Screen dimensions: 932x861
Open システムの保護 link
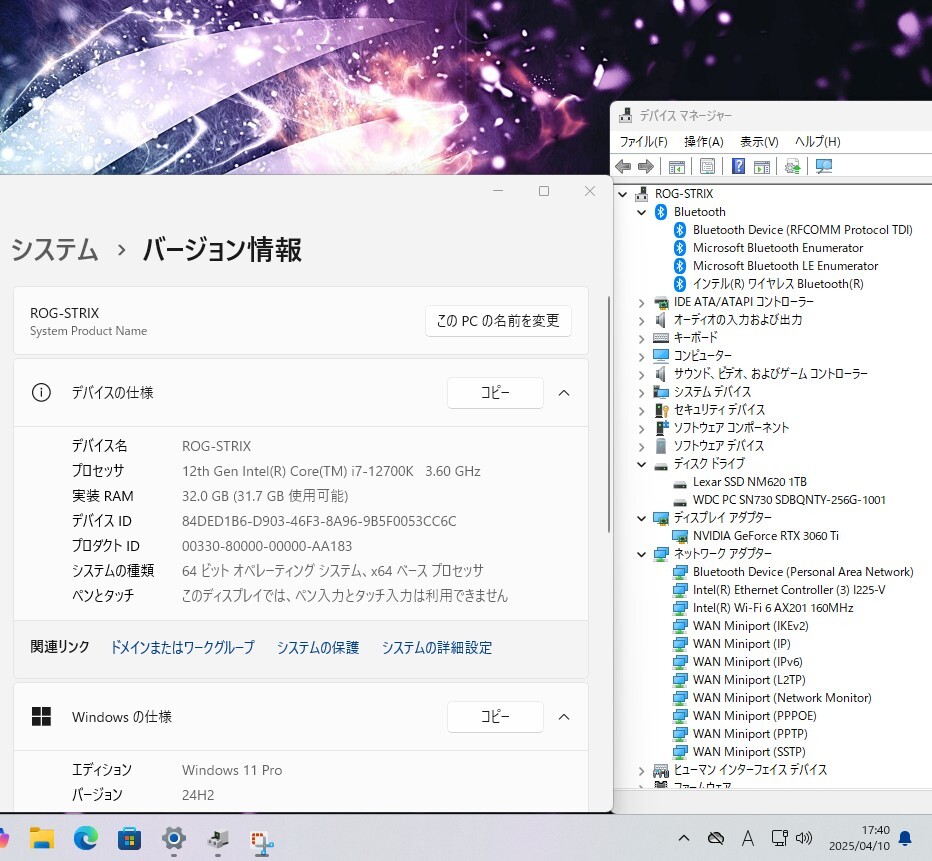(x=318, y=647)
